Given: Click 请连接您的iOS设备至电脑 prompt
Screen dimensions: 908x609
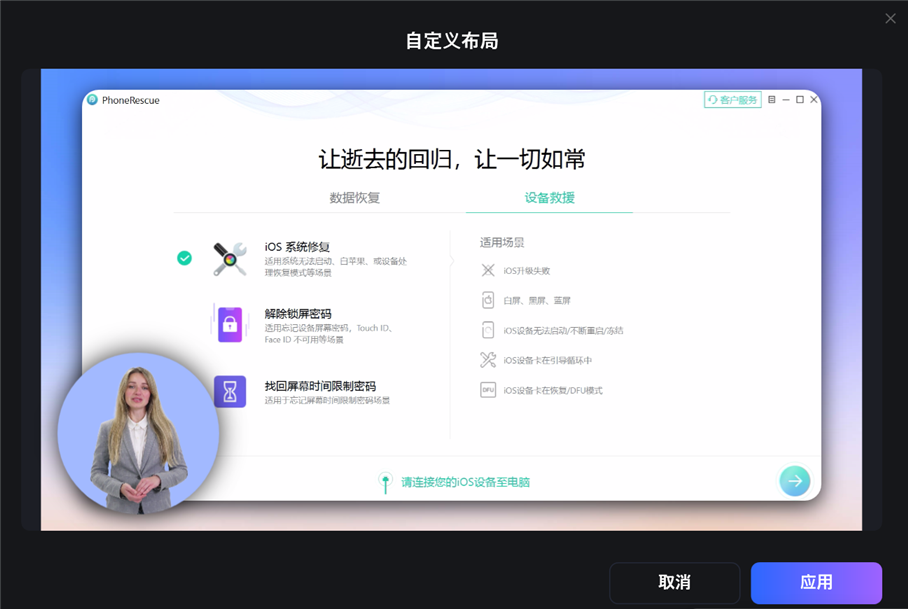Looking at the screenshot, I should coord(466,482).
